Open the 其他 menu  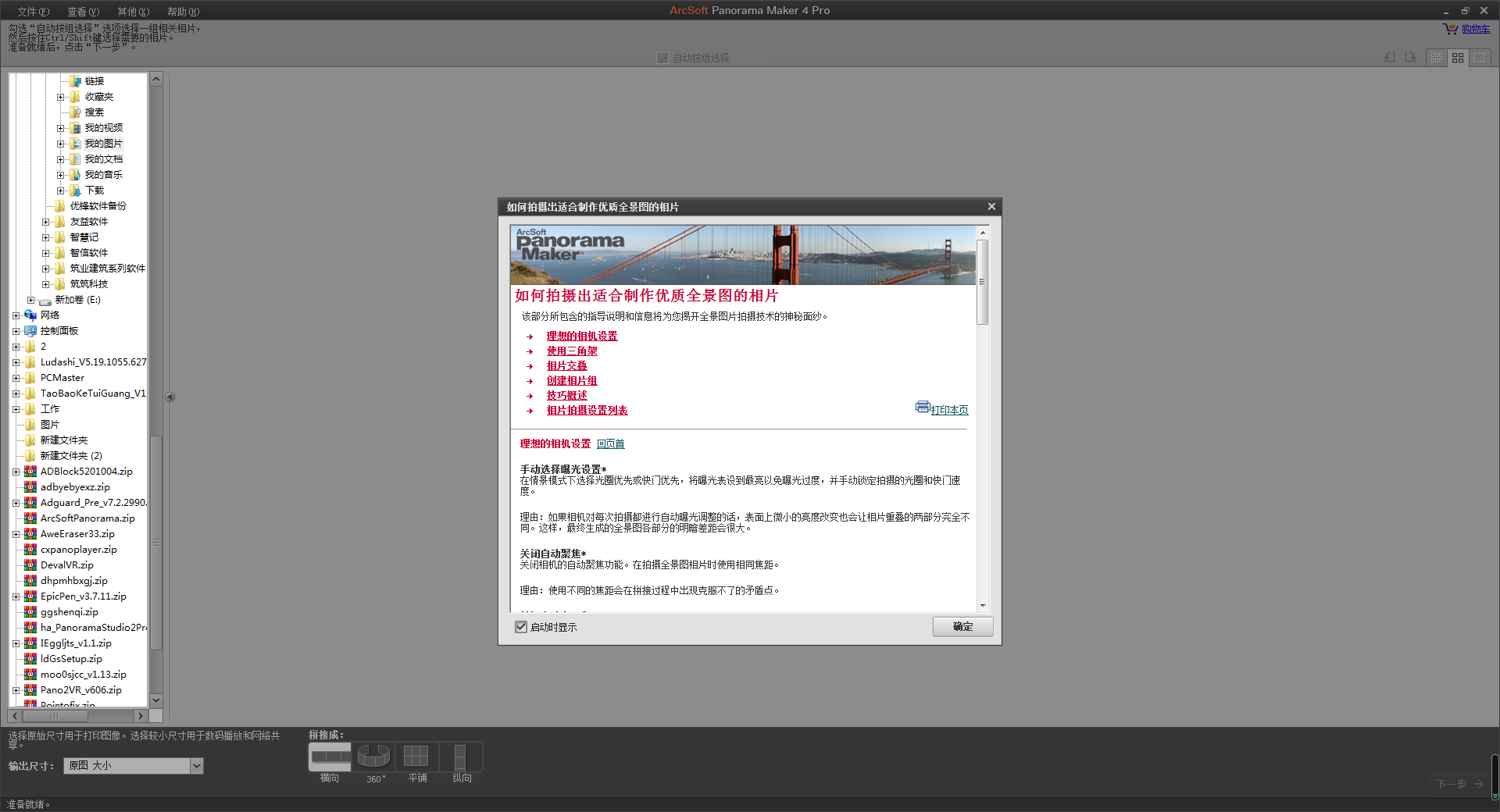(133, 12)
